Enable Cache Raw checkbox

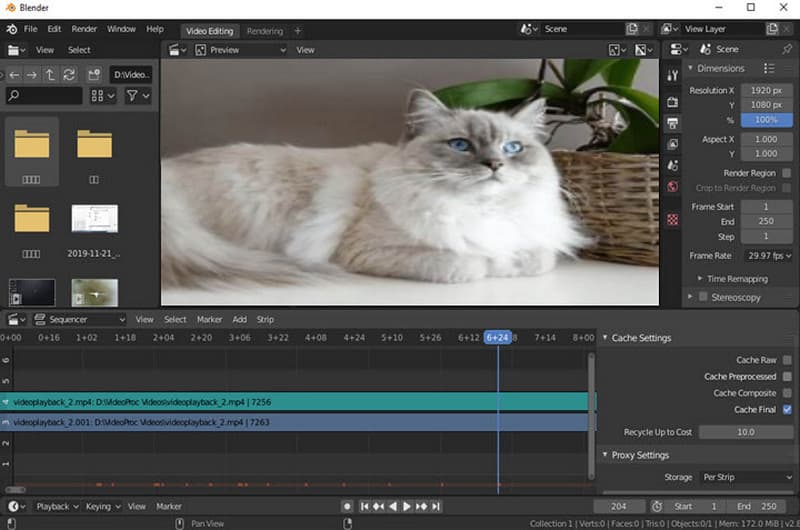point(787,360)
